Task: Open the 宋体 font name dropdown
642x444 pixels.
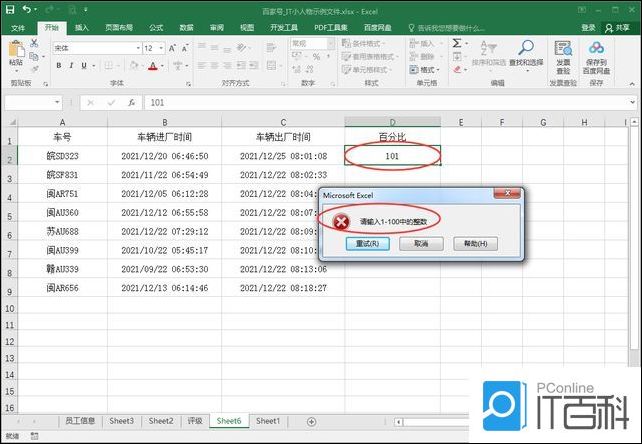Action: (x=93, y=47)
